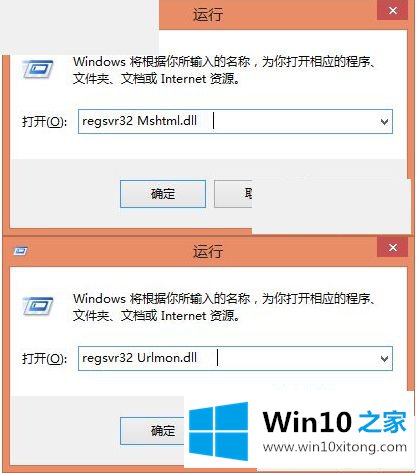
Task: Click the lower dialog's 运行 title bar
Action: coord(207,251)
